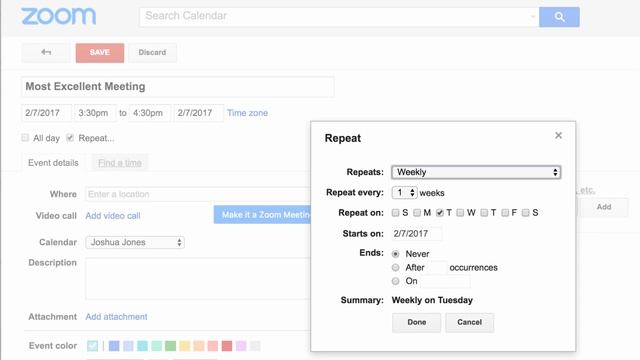The width and height of the screenshot is (640, 360).
Task: Click the end On date field
Action: click(x=445, y=281)
